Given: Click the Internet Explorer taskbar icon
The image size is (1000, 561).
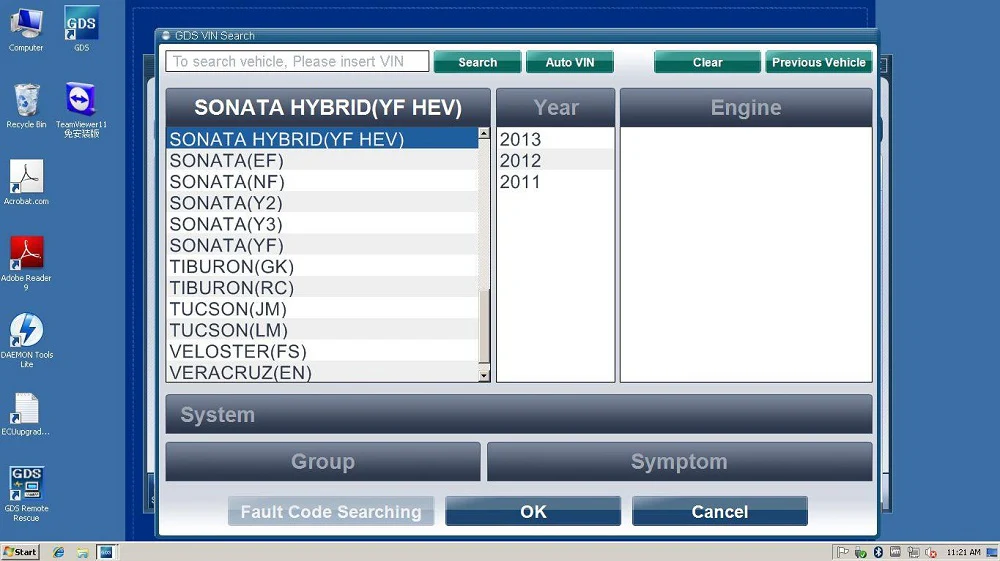Looking at the screenshot, I should 59,552.
